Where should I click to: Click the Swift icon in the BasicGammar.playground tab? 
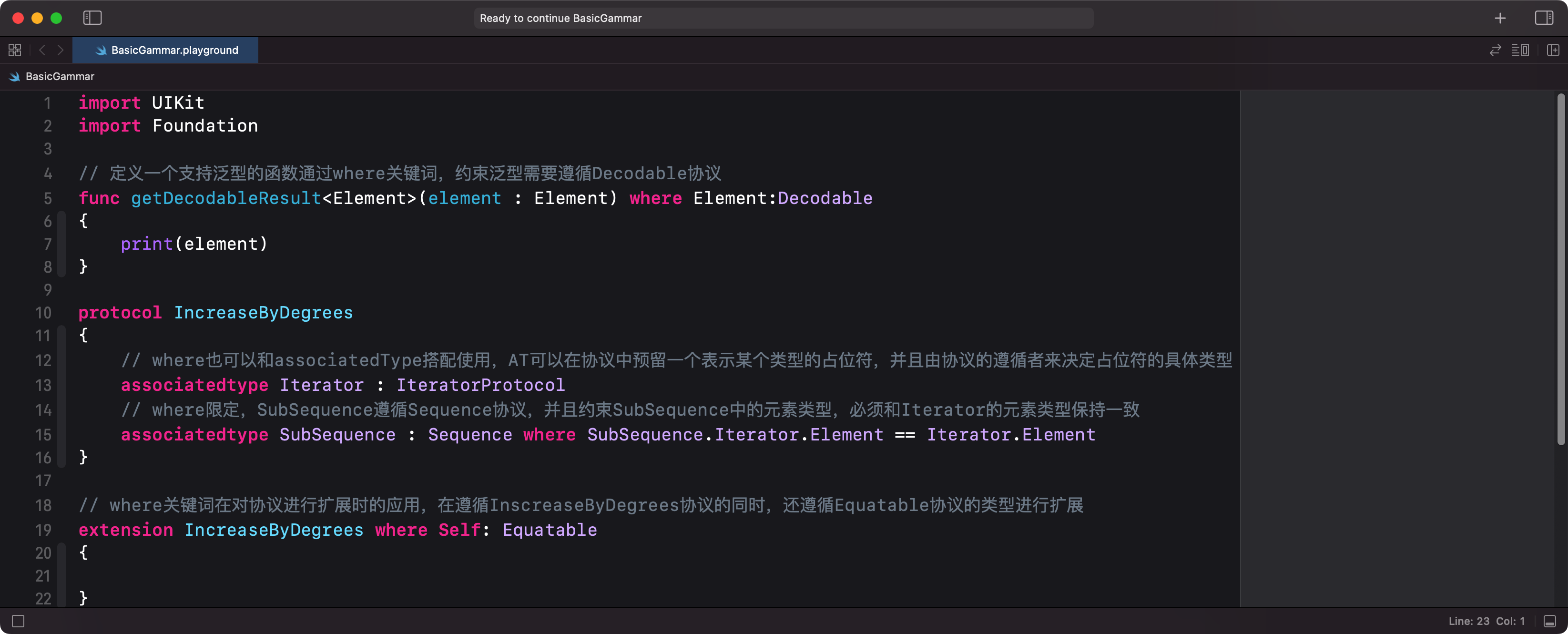tap(101, 50)
